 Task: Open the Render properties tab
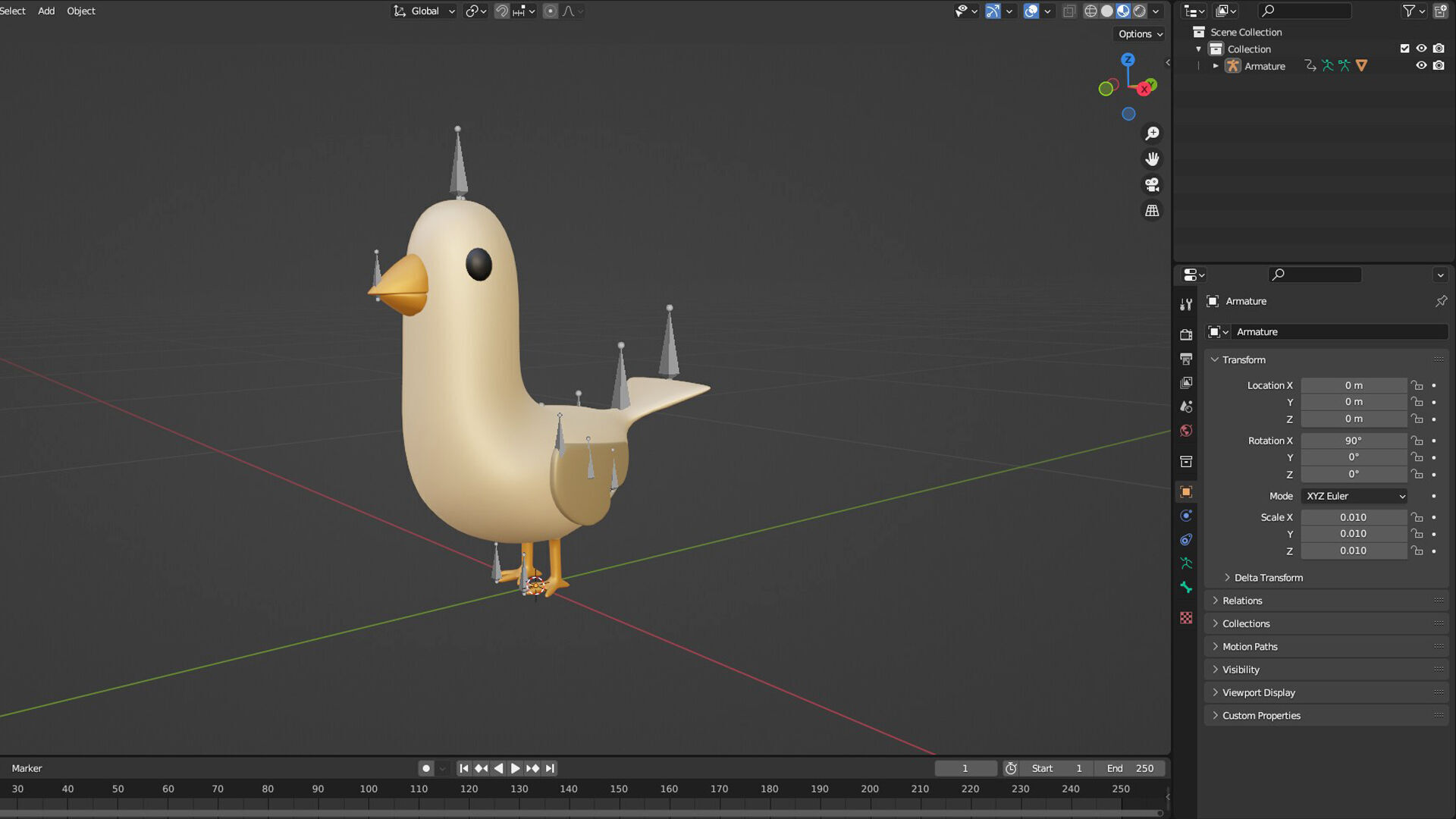[1186, 334]
